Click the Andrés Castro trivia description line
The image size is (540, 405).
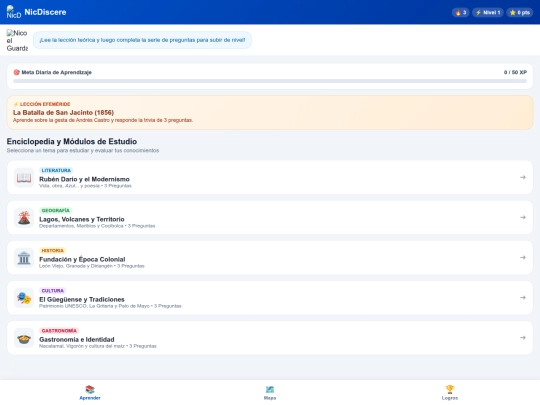tap(103, 120)
